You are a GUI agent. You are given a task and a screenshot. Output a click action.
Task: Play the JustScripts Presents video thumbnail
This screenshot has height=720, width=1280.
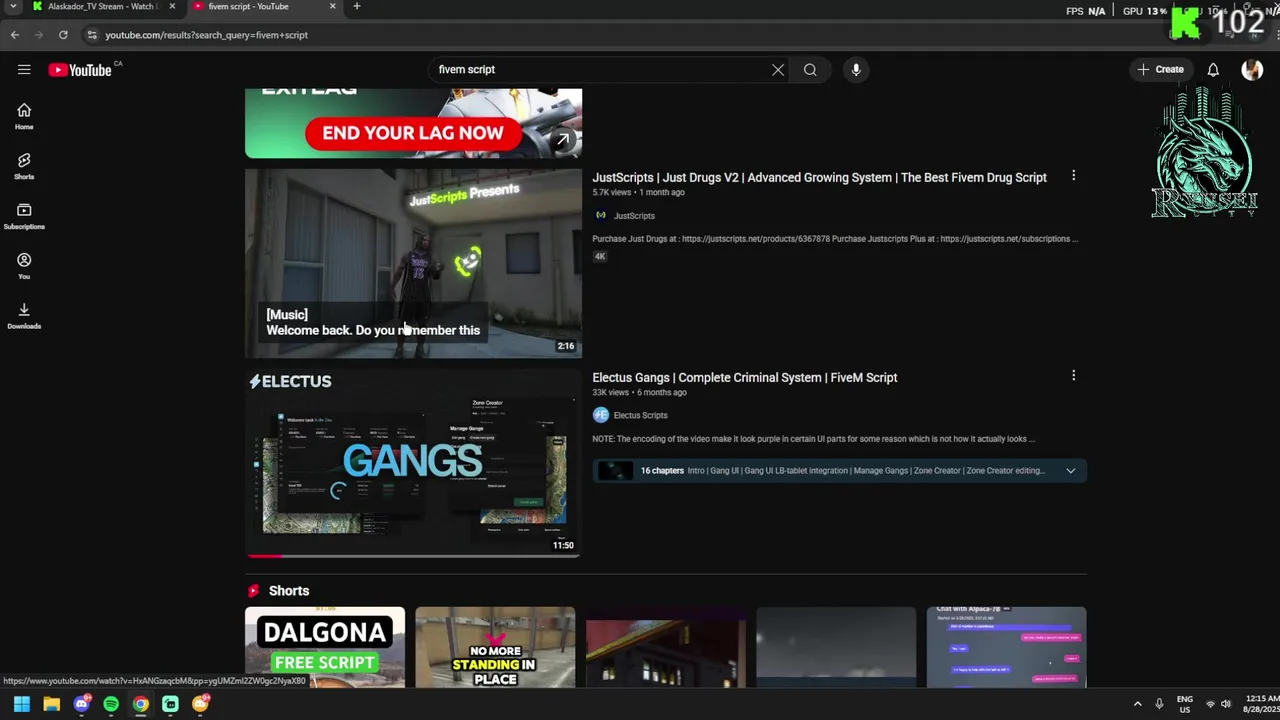point(413,263)
